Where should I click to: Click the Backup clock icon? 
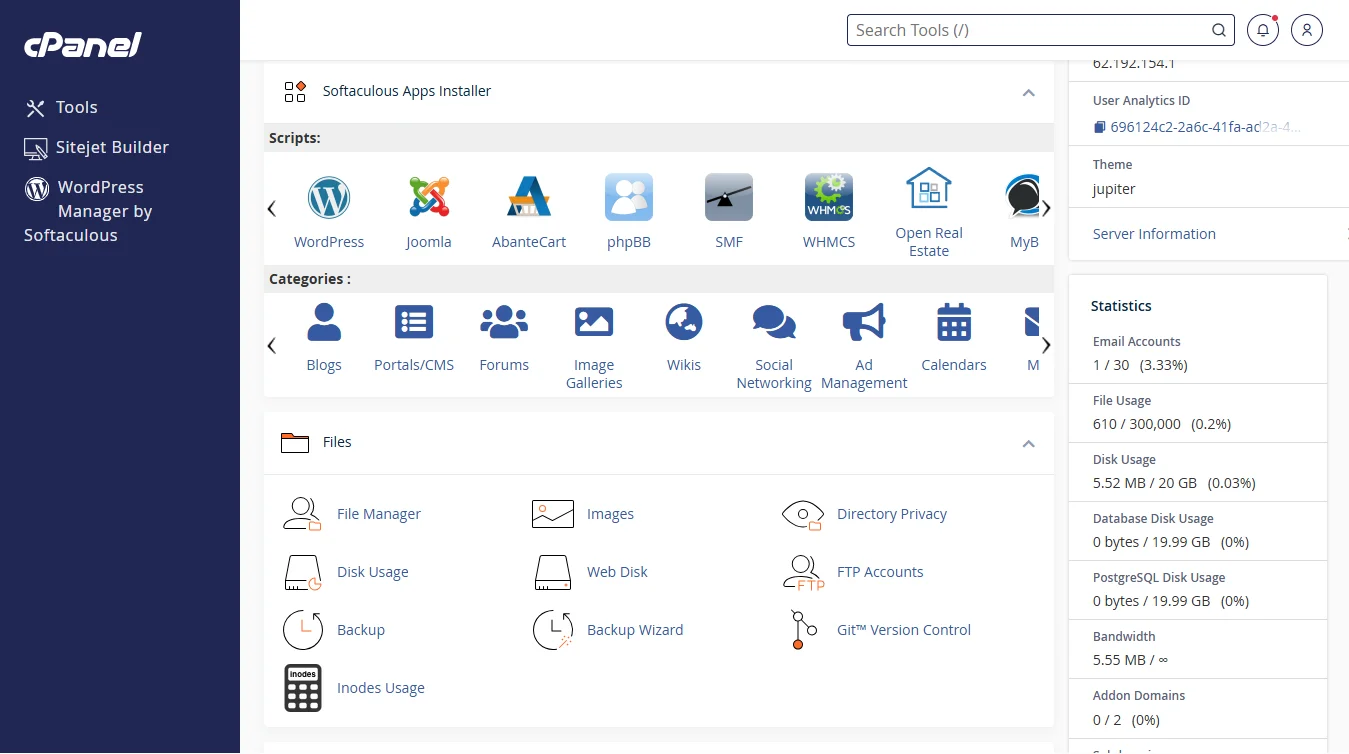(x=303, y=630)
